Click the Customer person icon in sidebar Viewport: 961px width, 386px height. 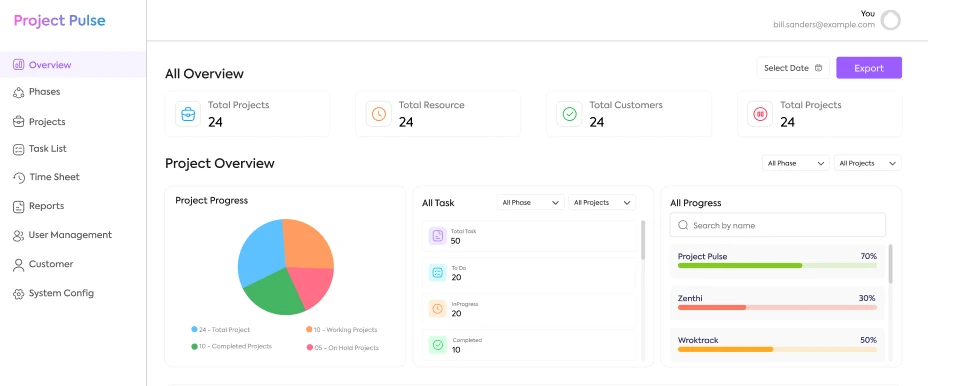(18, 265)
